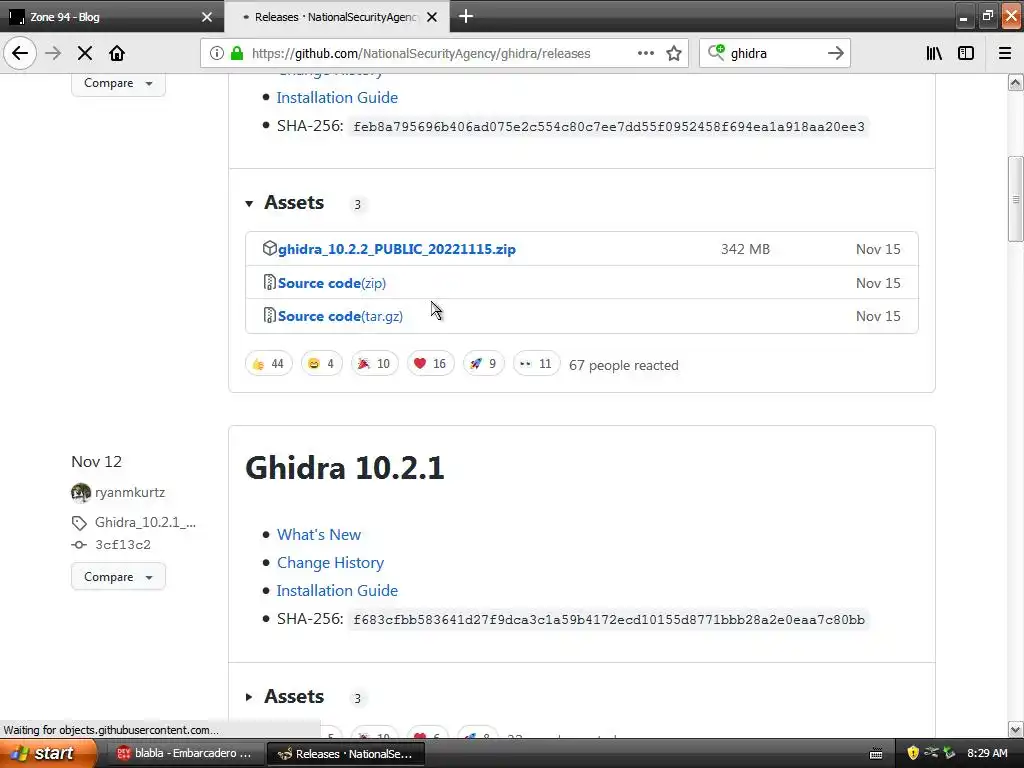Focus the search box containing ghidra
Viewport: 1024px width, 768px height.
[774, 53]
